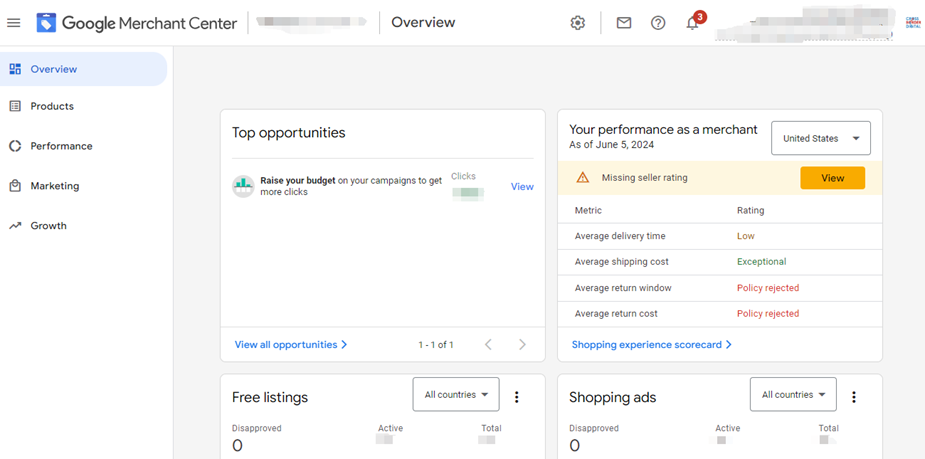Select Marketing in the sidebar

tap(54, 186)
